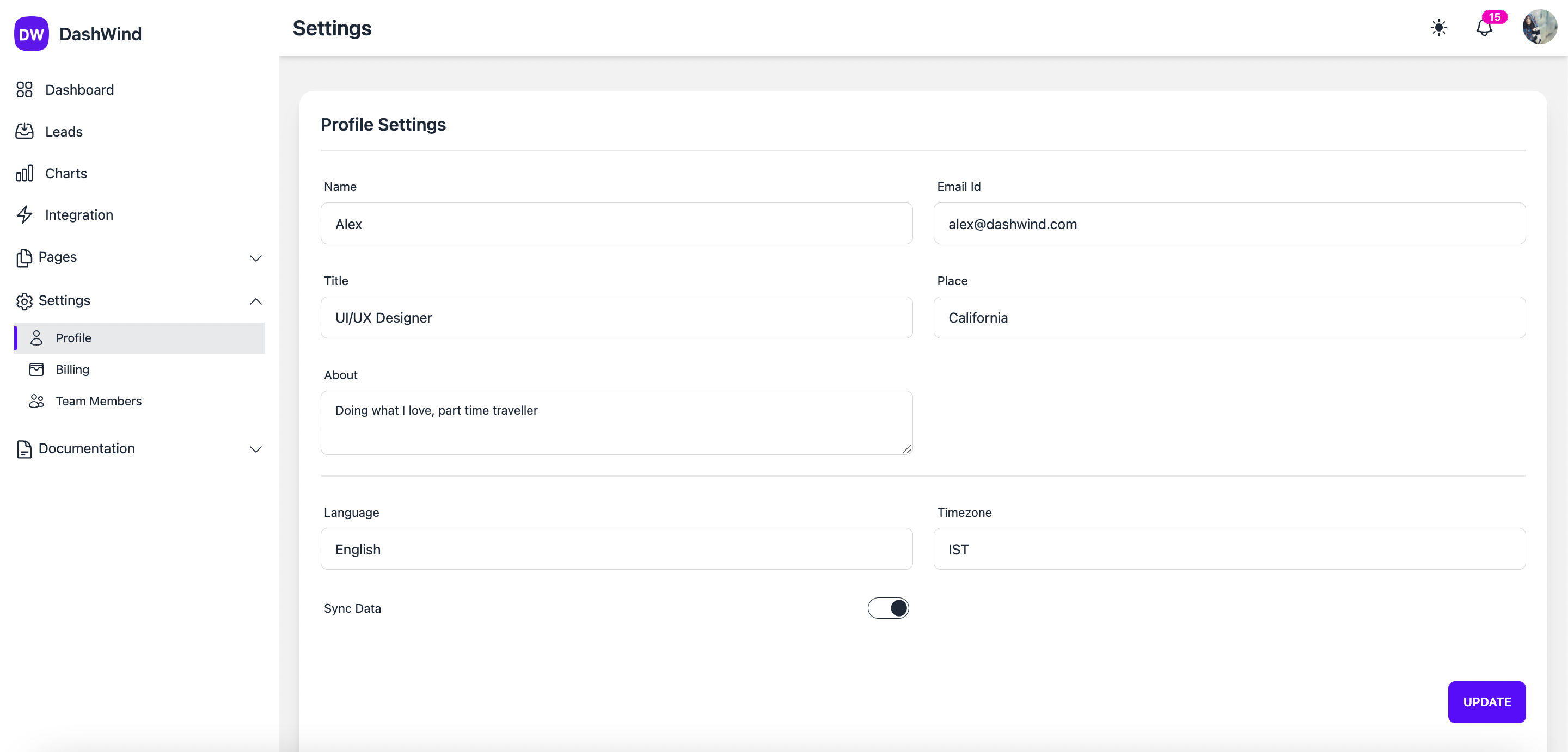Click the Integration navigation icon
Viewport: 1568px width, 752px height.
pyautogui.click(x=25, y=214)
